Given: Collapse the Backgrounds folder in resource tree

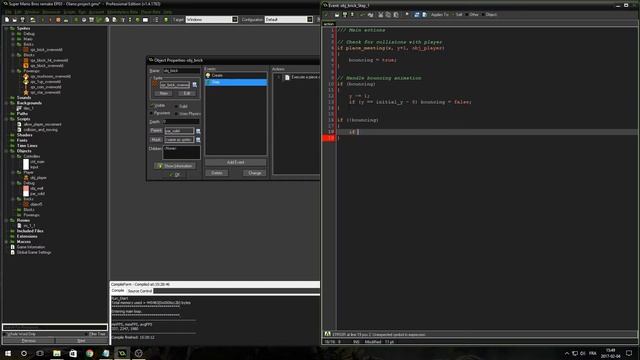Looking at the screenshot, I should click(x=6, y=103).
